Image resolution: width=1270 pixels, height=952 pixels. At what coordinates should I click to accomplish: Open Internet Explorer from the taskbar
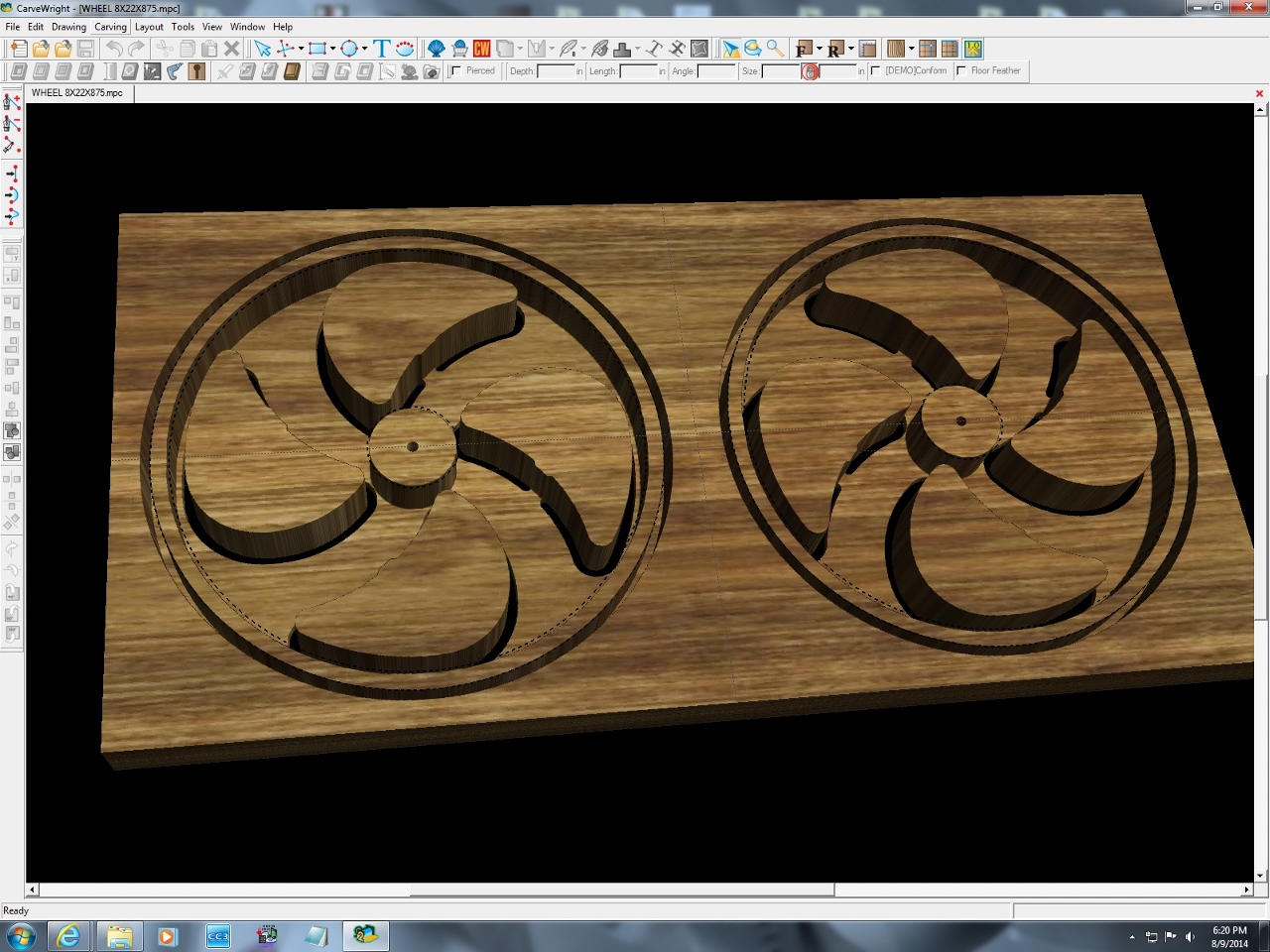(67, 936)
